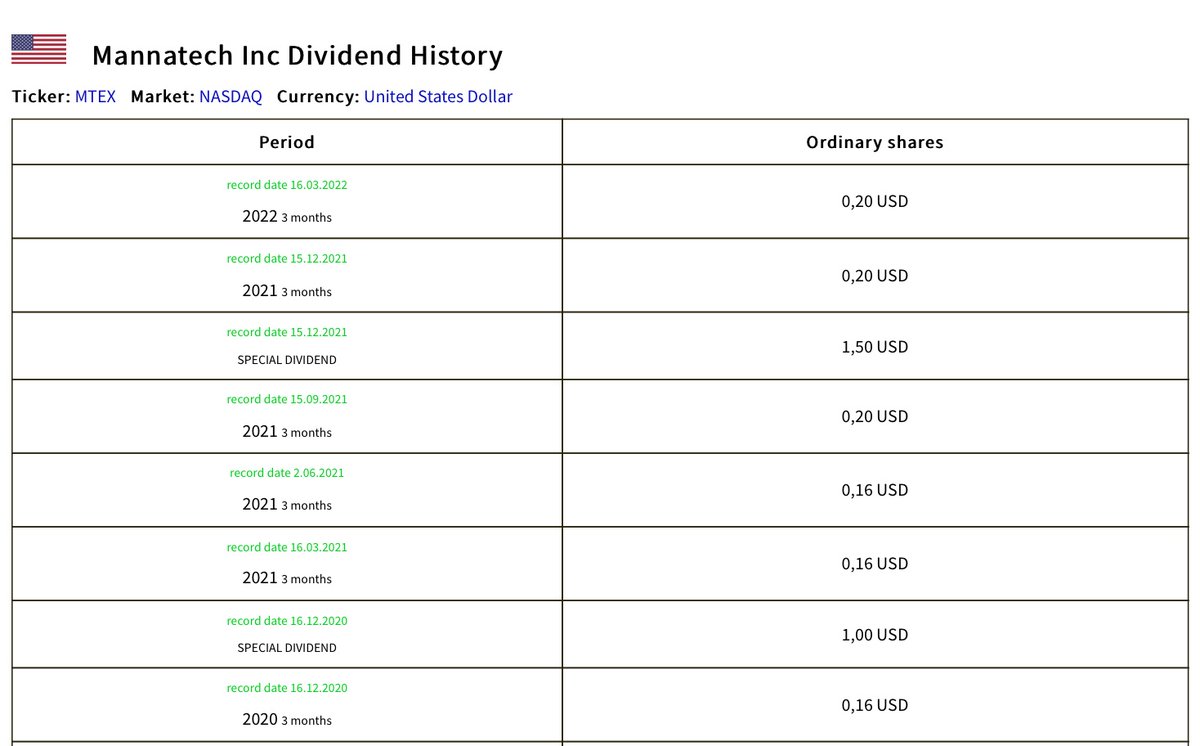Select 0,20 USD for record date 16.03.2022
The width and height of the screenshot is (1200, 746).
[875, 201]
